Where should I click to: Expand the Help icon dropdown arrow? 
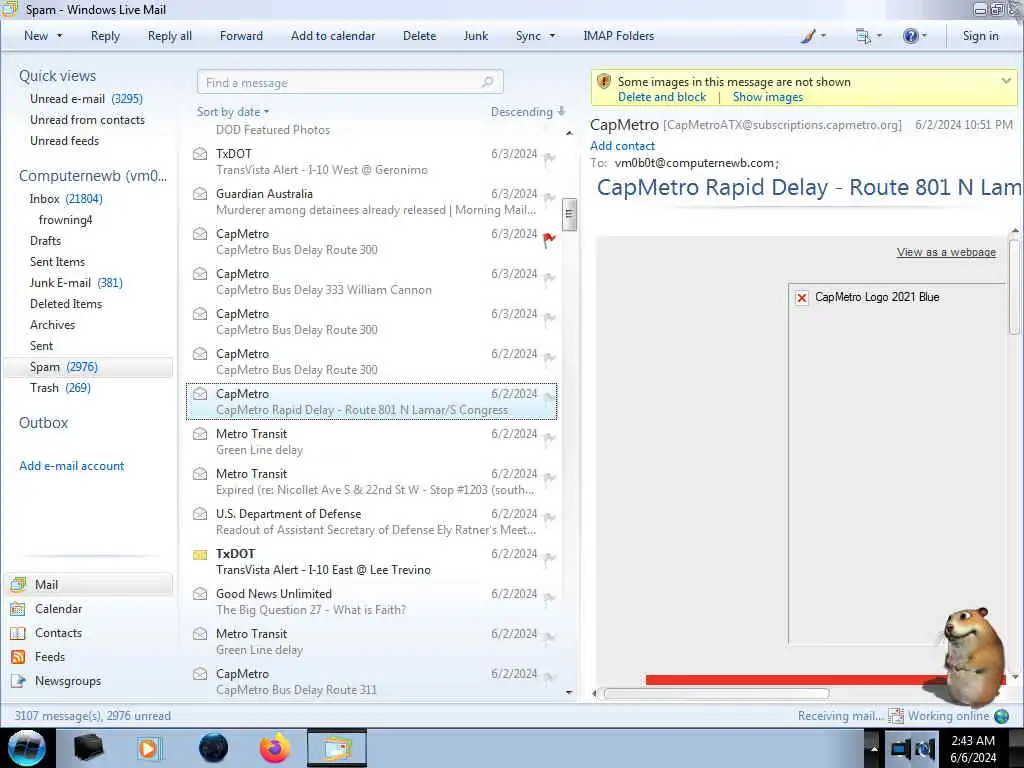(924, 36)
